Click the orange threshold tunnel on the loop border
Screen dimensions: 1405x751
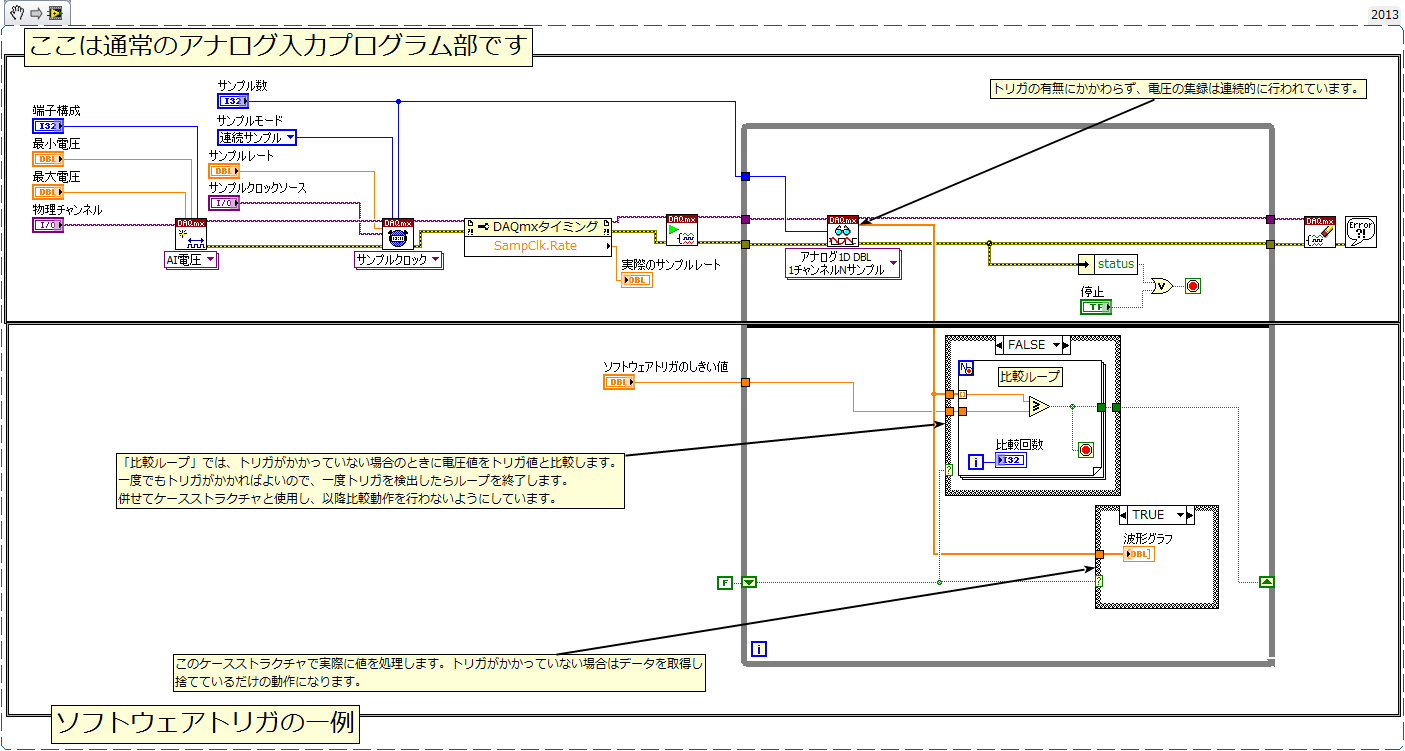point(746,382)
